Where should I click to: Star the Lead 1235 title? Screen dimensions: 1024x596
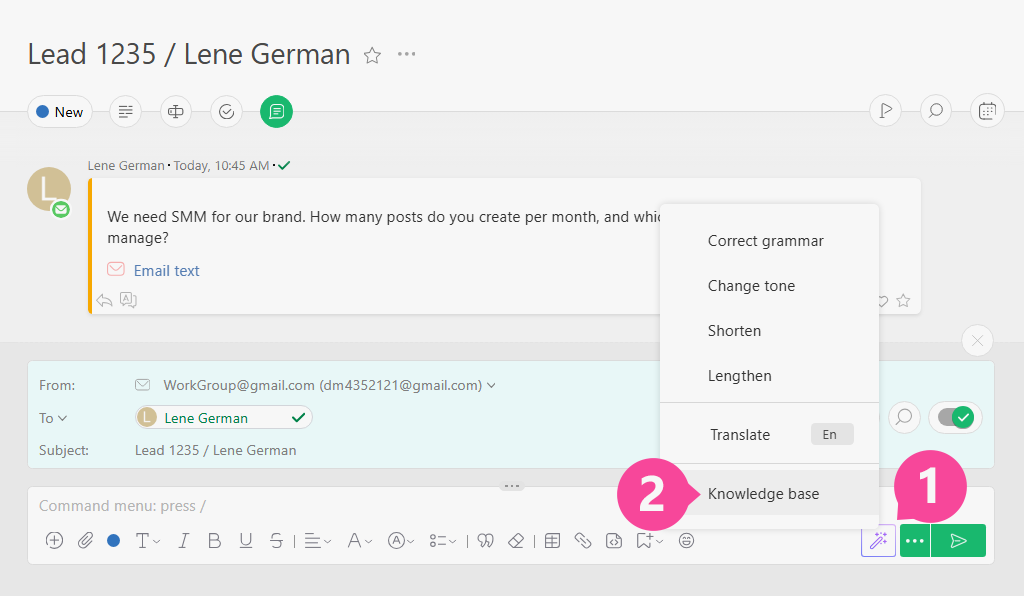click(372, 55)
